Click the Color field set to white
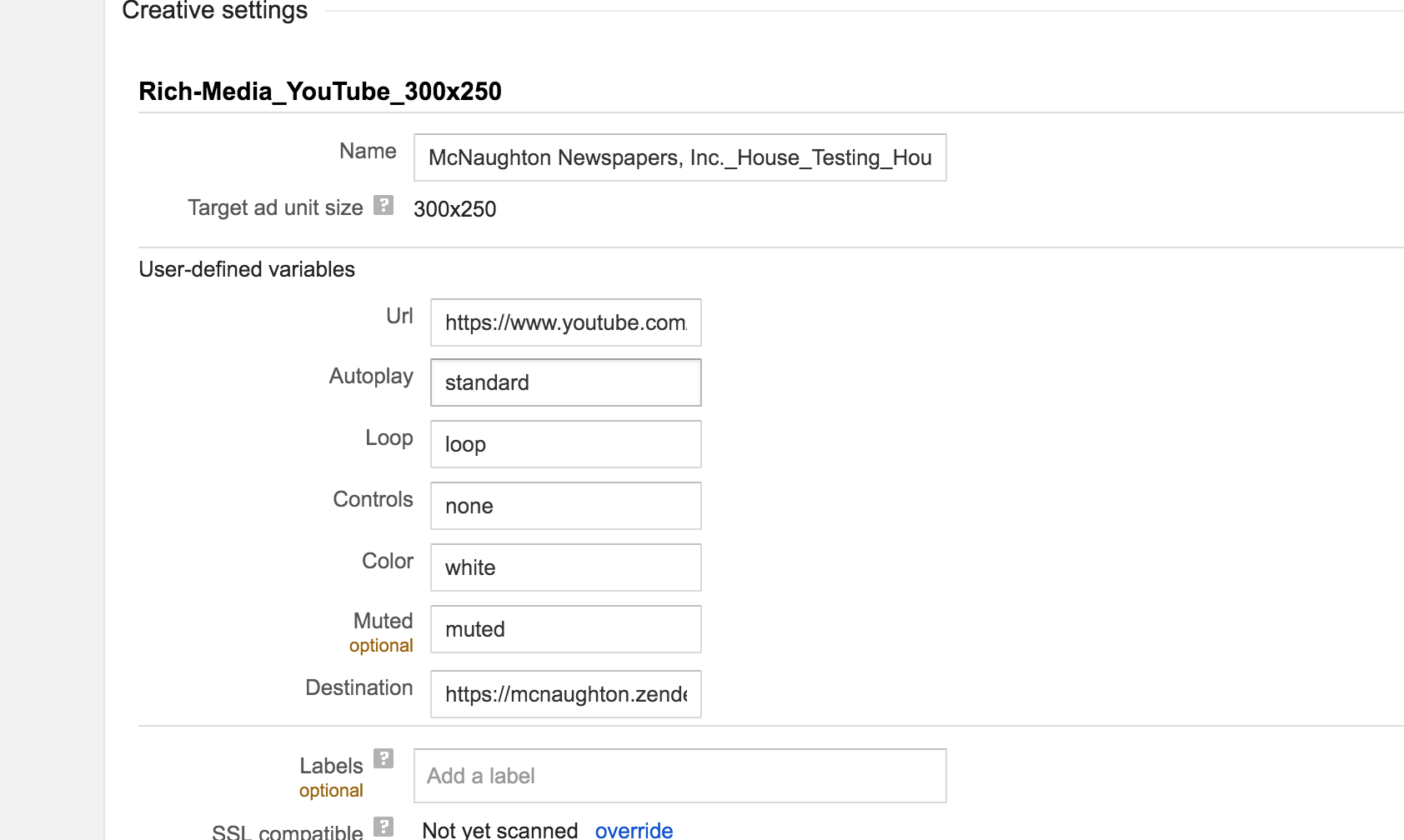Screen dimensions: 1404x840 coord(565,567)
